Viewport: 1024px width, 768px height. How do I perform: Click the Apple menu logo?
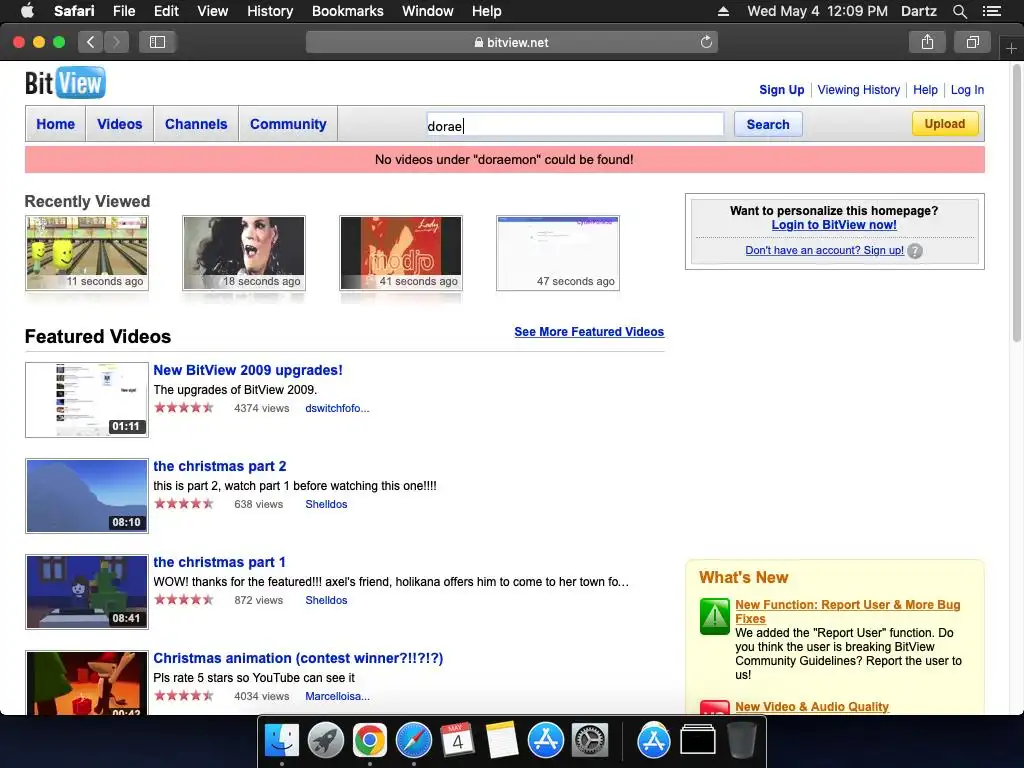[x=27, y=10]
